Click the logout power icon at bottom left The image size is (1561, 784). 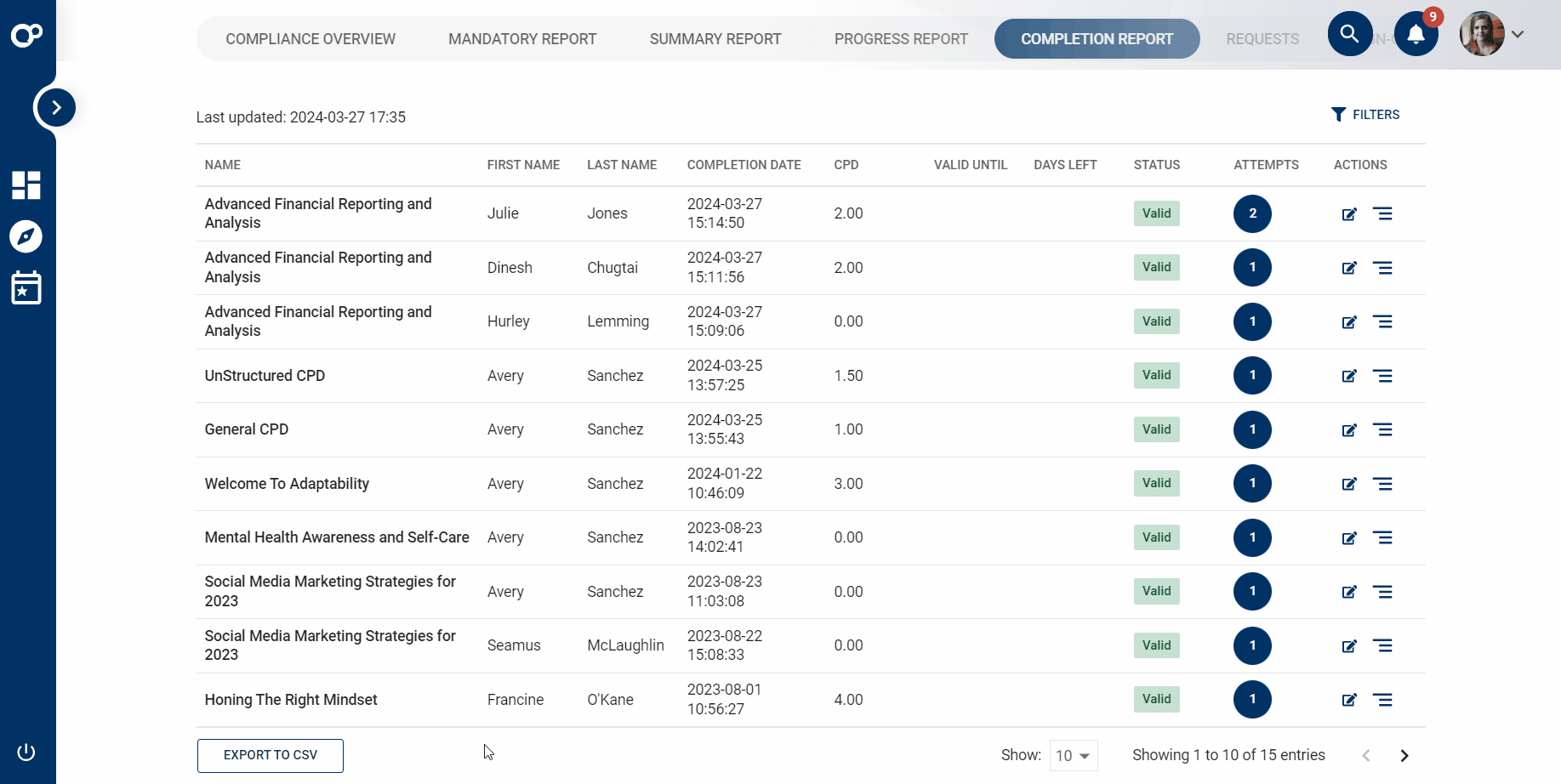pyautogui.click(x=26, y=752)
